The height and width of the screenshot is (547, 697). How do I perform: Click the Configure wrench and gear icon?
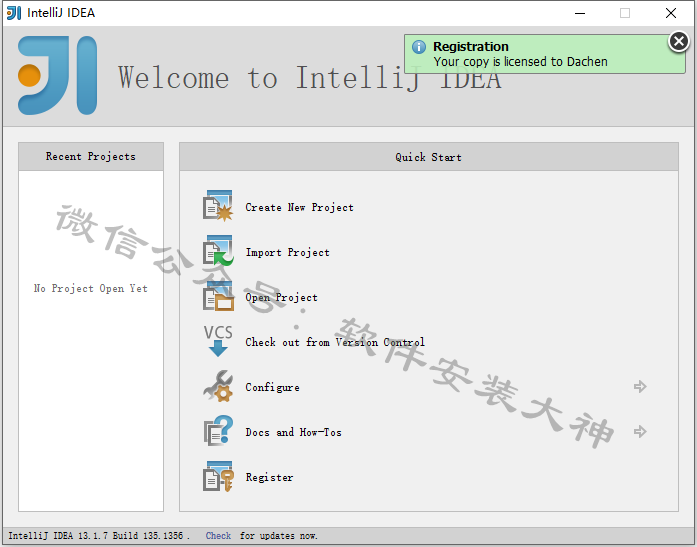[x=218, y=386]
